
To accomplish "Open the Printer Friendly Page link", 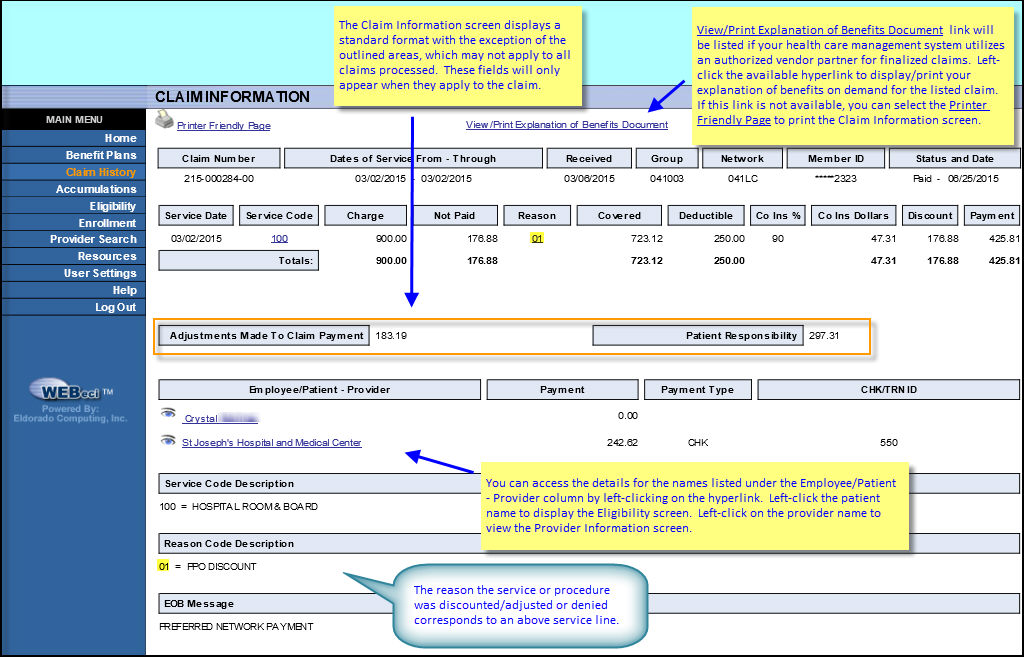I will pyautogui.click(x=224, y=124).
